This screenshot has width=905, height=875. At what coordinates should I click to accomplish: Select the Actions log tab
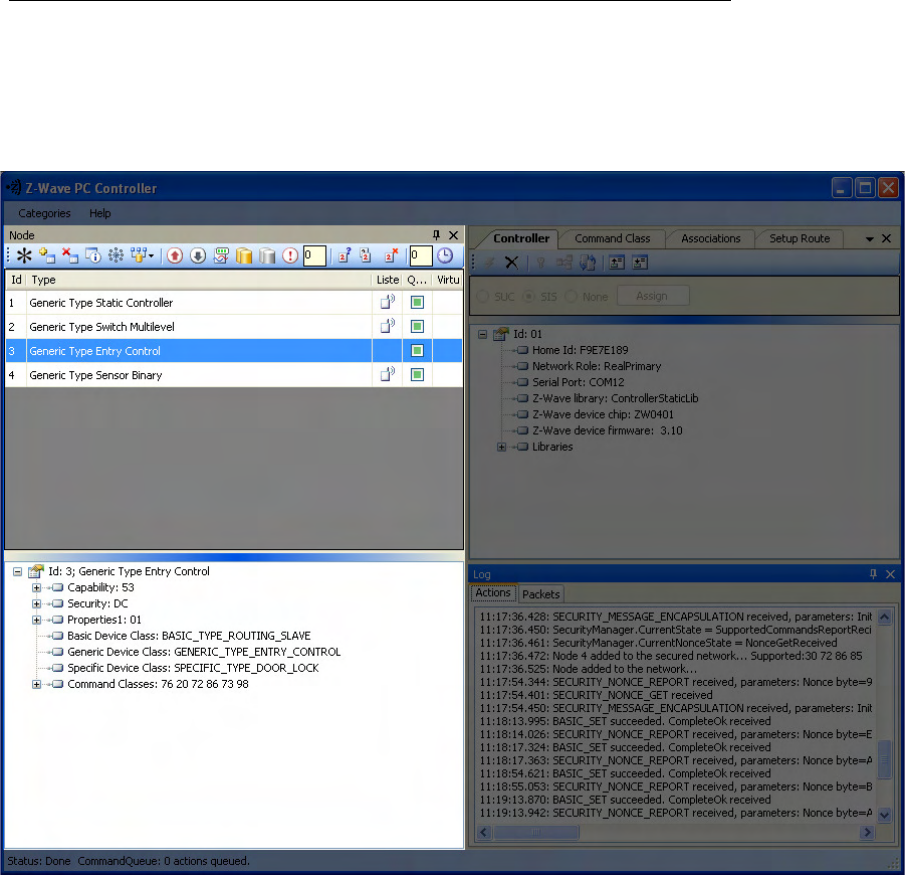point(493,593)
